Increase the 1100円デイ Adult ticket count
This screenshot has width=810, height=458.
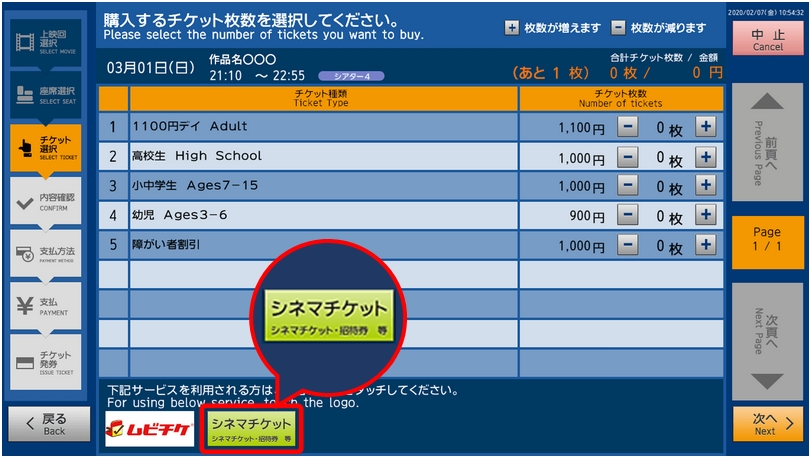tap(706, 127)
